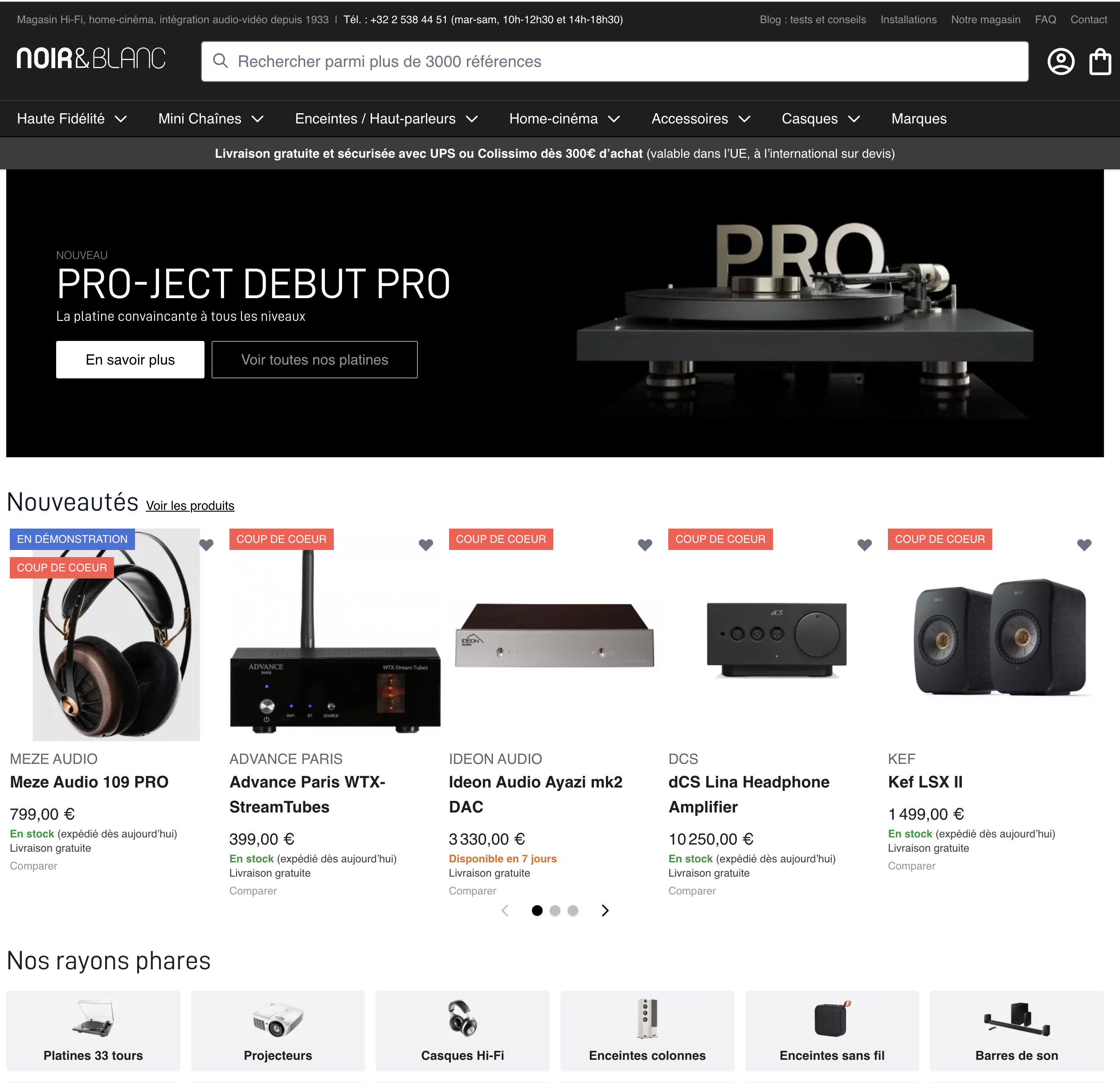Screen dimensions: 1120x1083
Task: Expand the Enceintes / Haut-parleurs dropdown
Action: point(386,119)
